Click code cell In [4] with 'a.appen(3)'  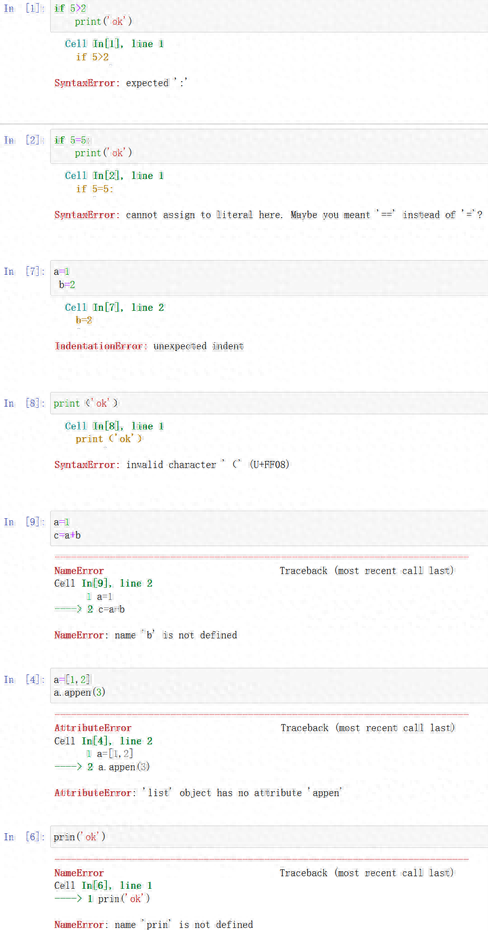(x=269, y=685)
